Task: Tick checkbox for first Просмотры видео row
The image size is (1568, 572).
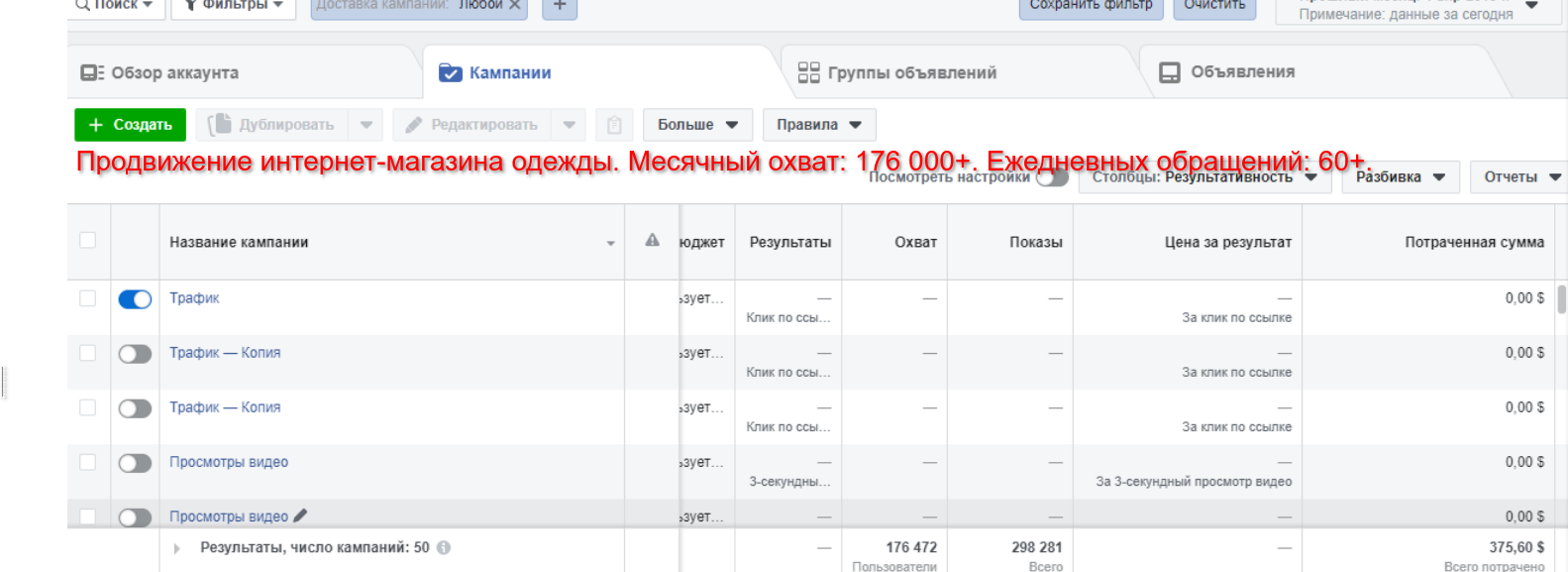Action: (88, 462)
